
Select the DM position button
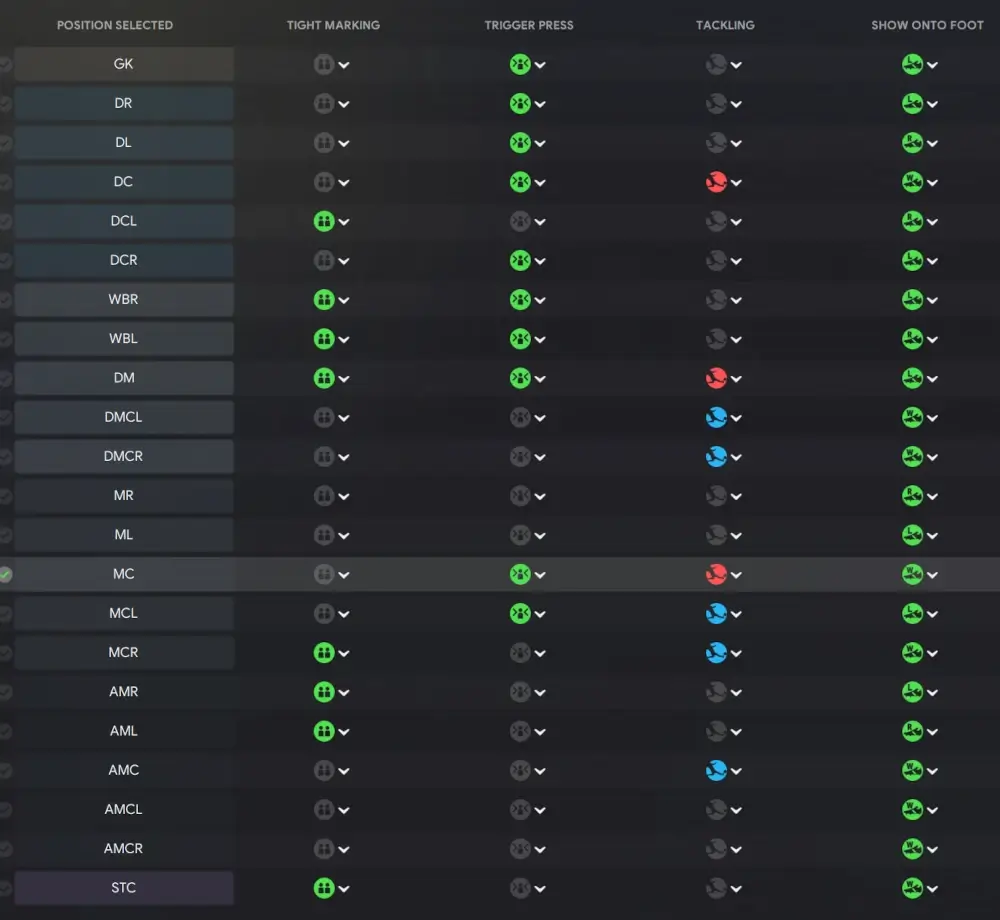(124, 377)
